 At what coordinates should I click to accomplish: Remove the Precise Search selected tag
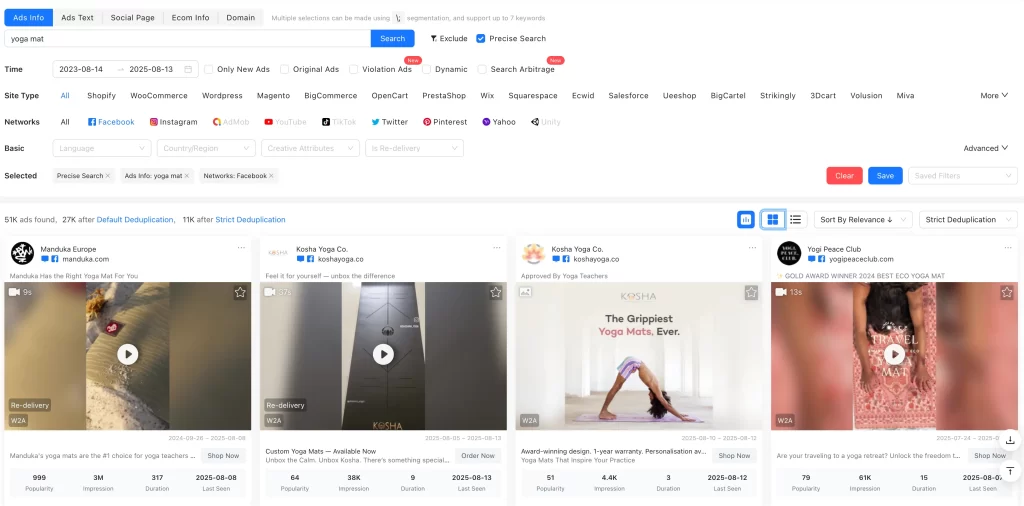(x=108, y=176)
